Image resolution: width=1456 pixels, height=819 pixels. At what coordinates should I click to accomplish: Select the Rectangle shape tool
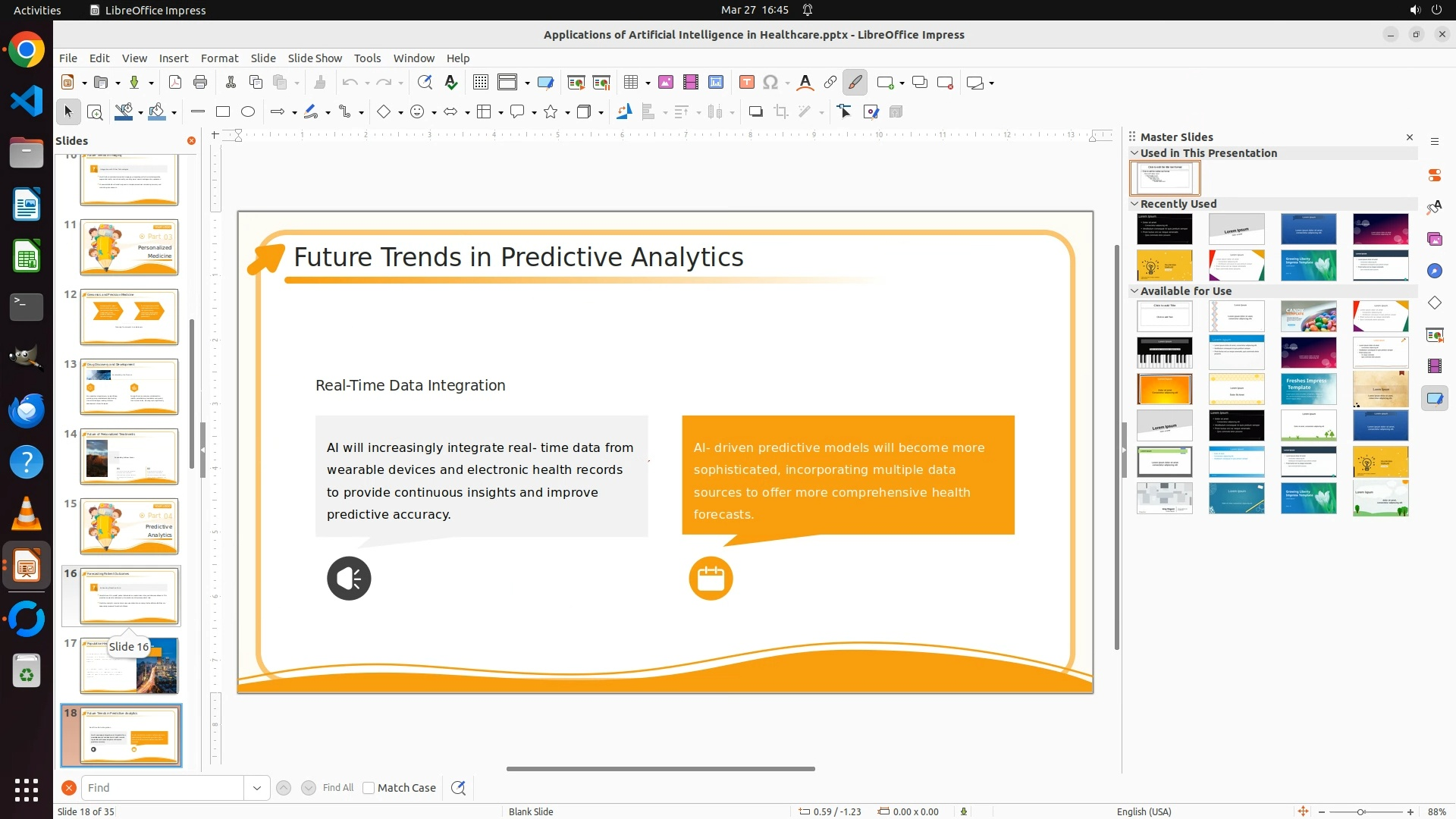tap(223, 112)
